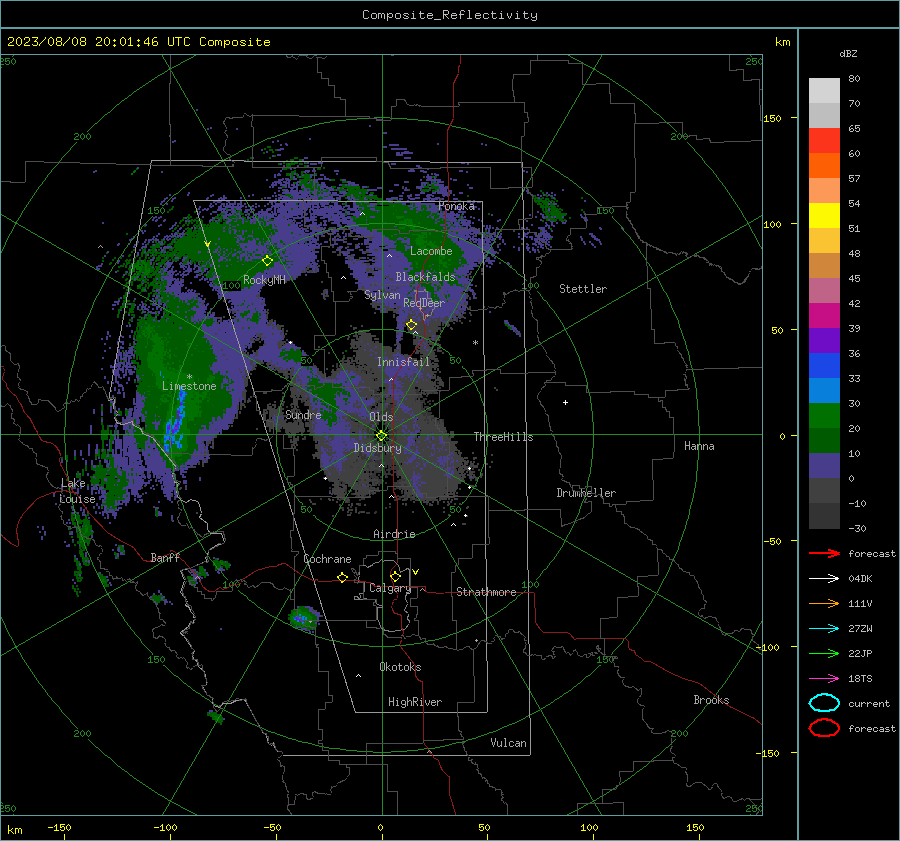Click the 80 value on the dBZ scale

tap(854, 78)
